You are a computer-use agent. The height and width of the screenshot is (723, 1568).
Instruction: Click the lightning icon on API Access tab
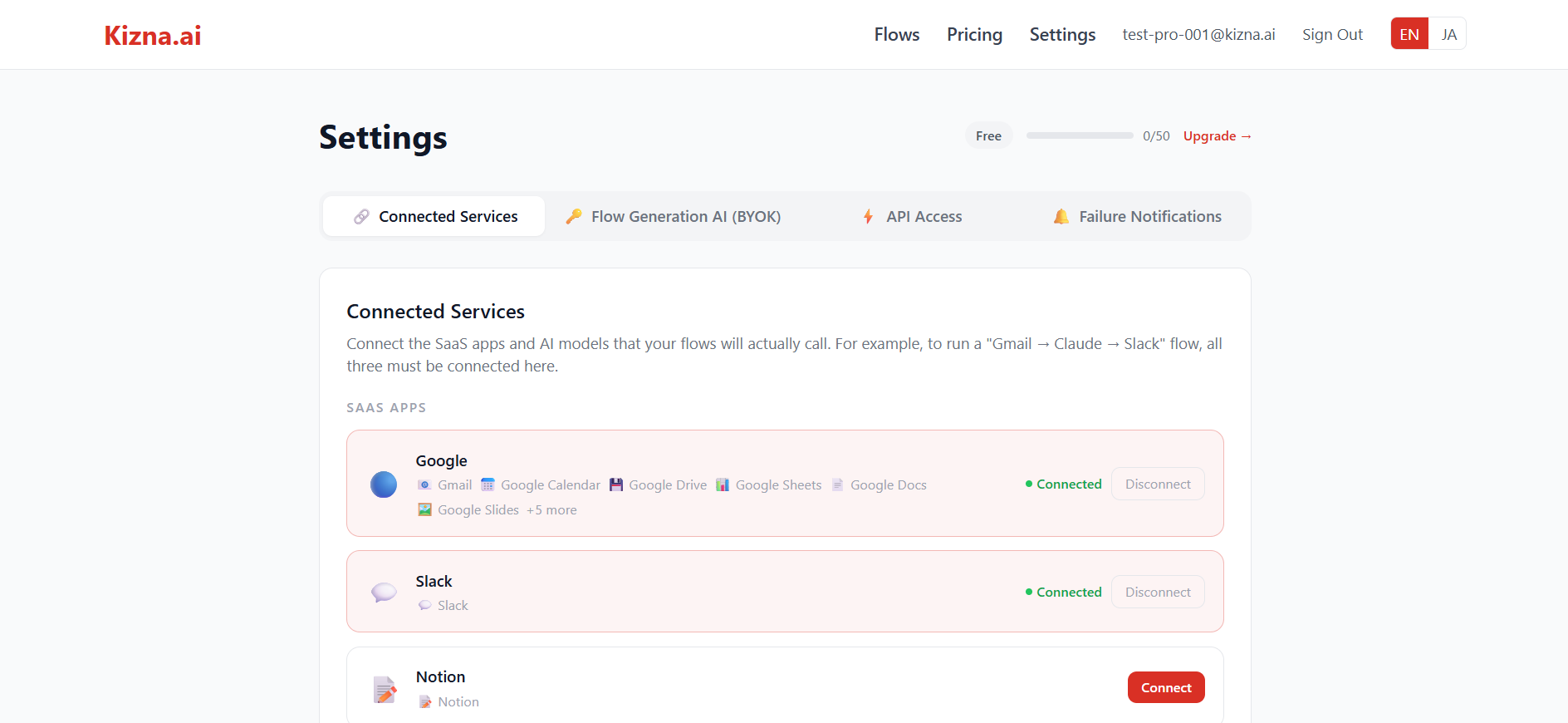click(x=869, y=216)
